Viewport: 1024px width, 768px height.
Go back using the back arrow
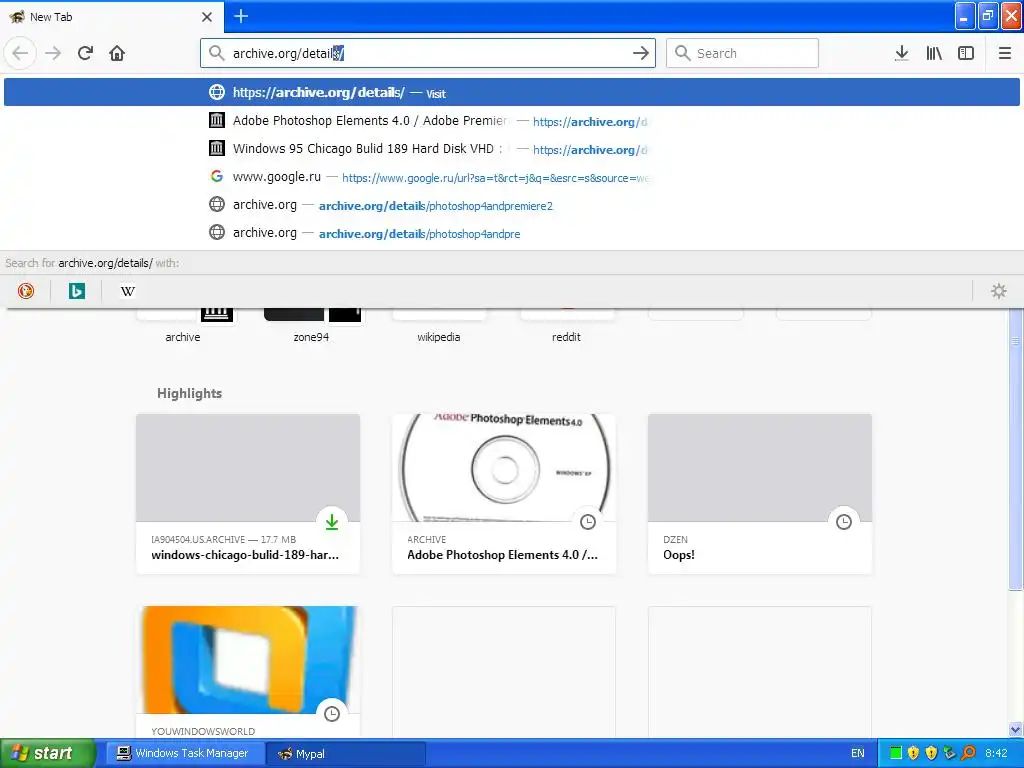point(20,53)
